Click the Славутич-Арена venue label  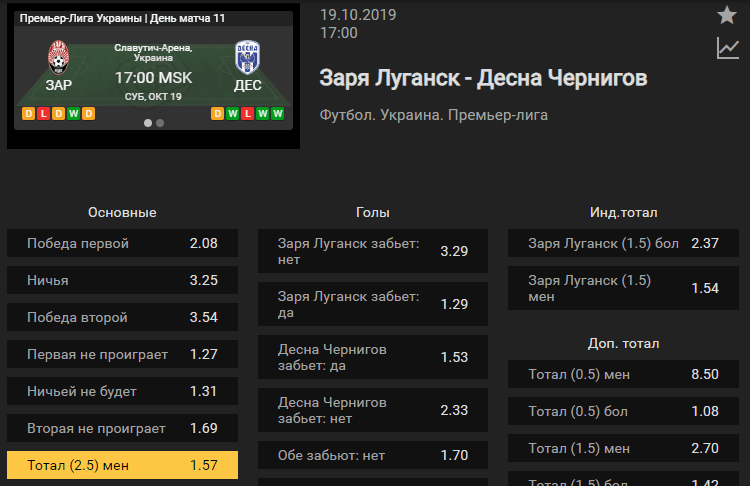[x=153, y=53]
